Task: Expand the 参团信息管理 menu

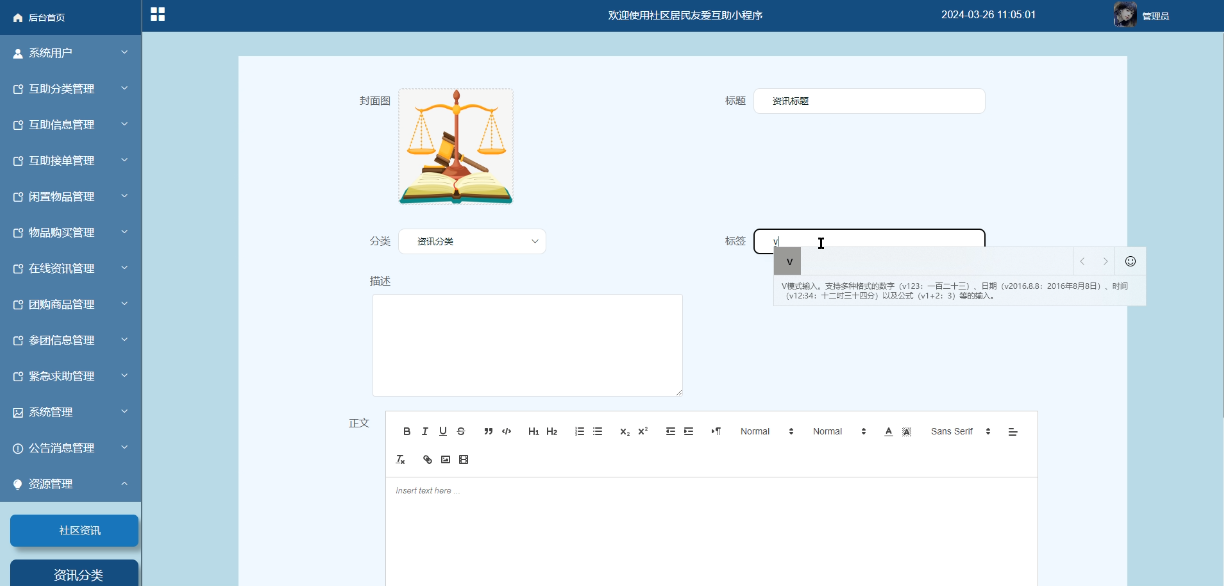Action: tap(71, 340)
